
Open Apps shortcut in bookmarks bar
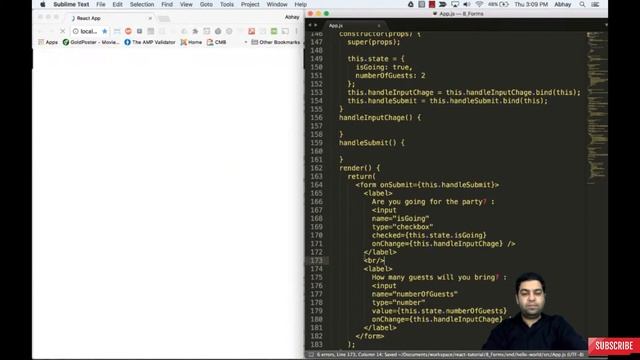pos(48,42)
